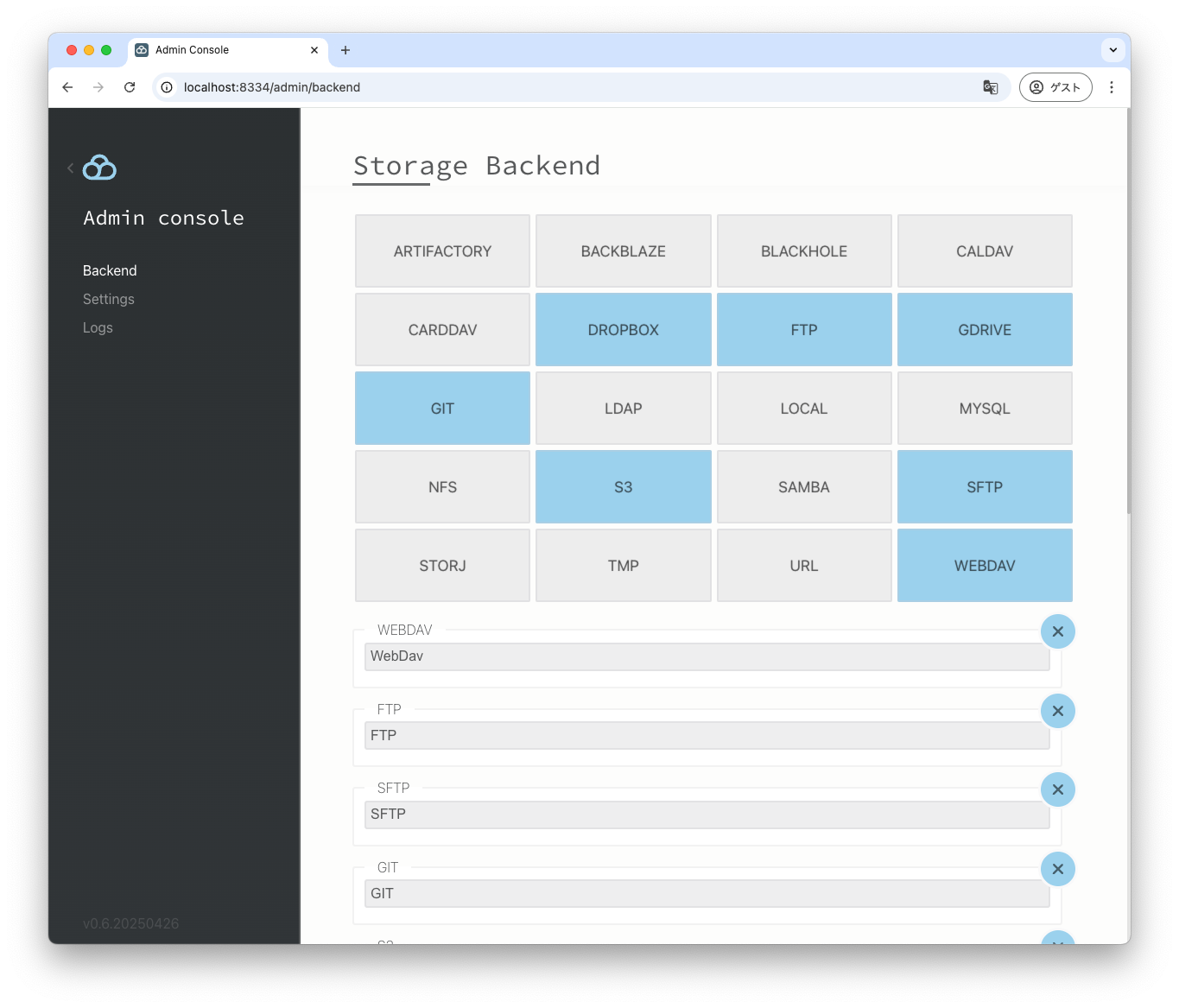Enable the LOCAL storage backend
The width and height of the screenshot is (1179, 1008).
click(x=803, y=408)
